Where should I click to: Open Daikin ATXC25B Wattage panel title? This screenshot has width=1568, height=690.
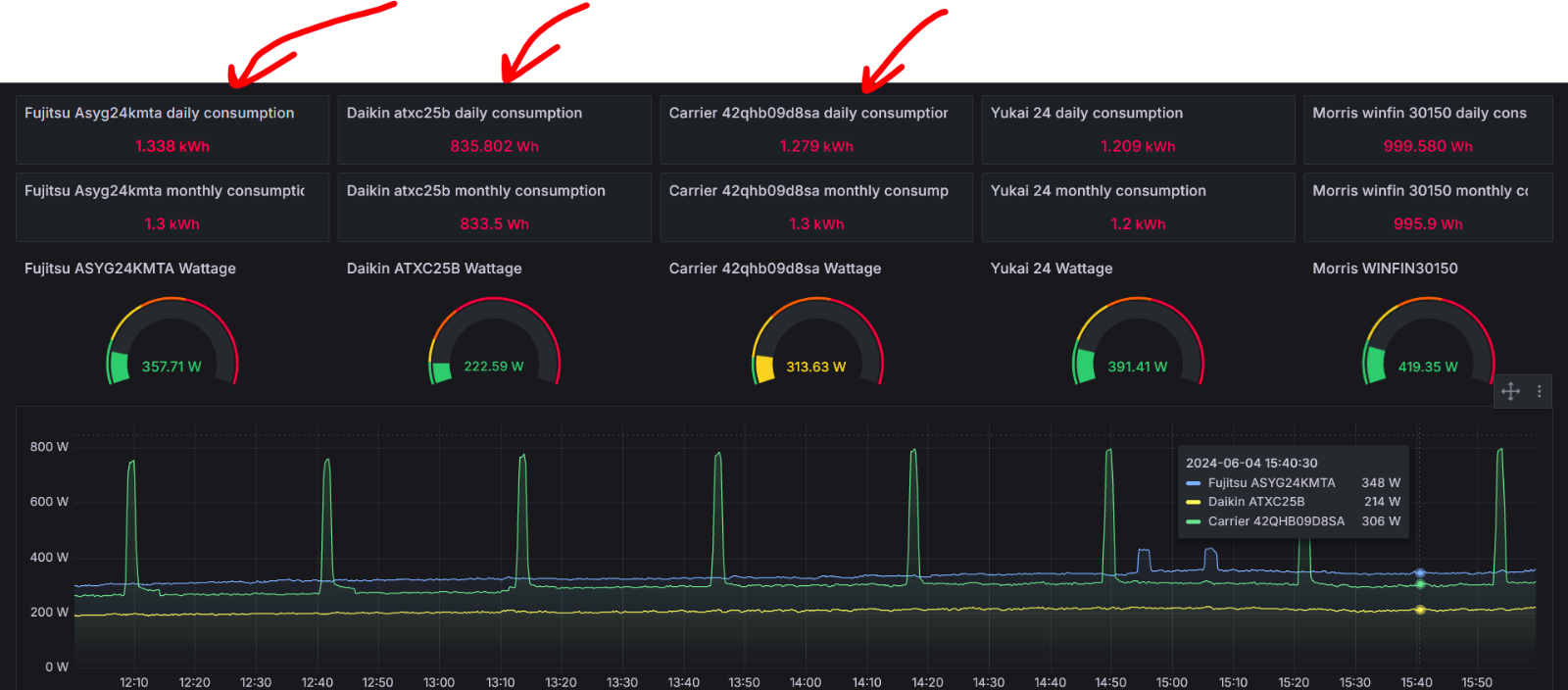click(x=434, y=268)
